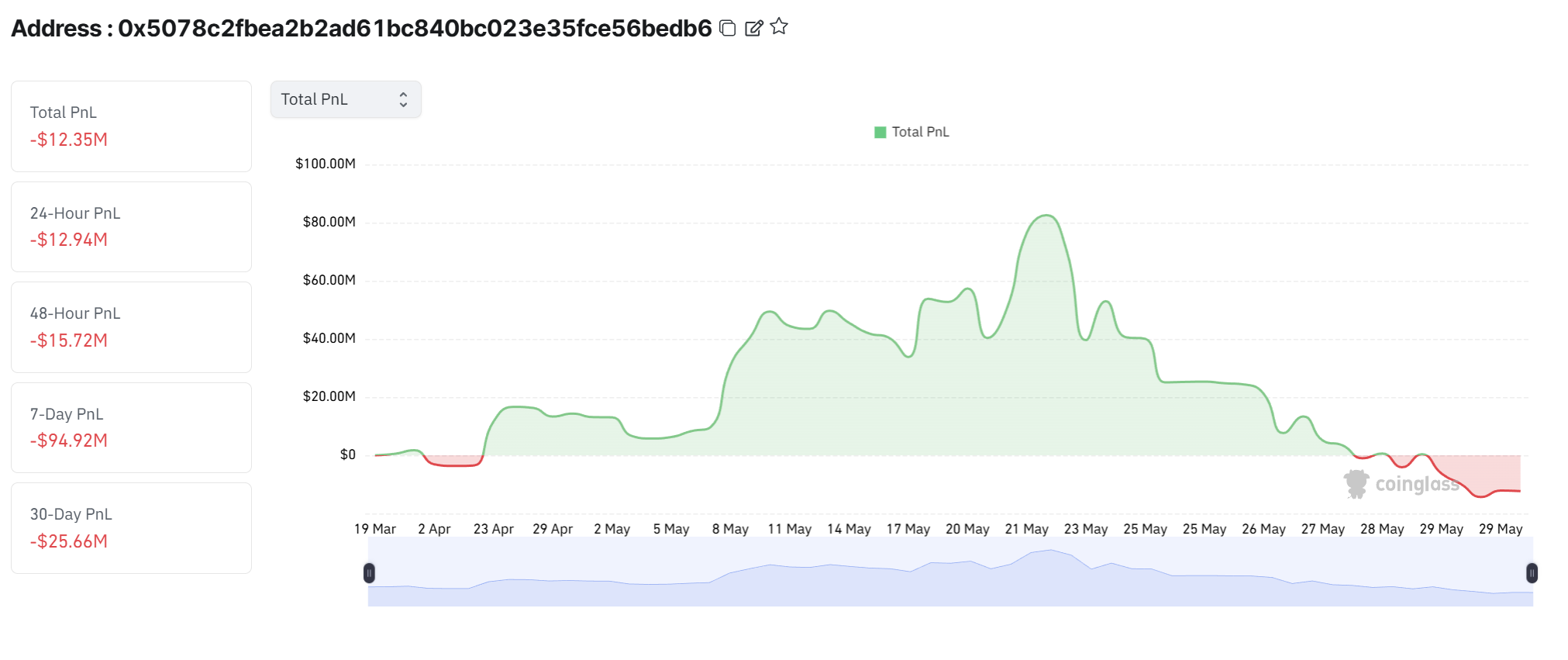This screenshot has width=1568, height=660.
Task: Select the 7-Day PnL card
Action: (x=131, y=427)
